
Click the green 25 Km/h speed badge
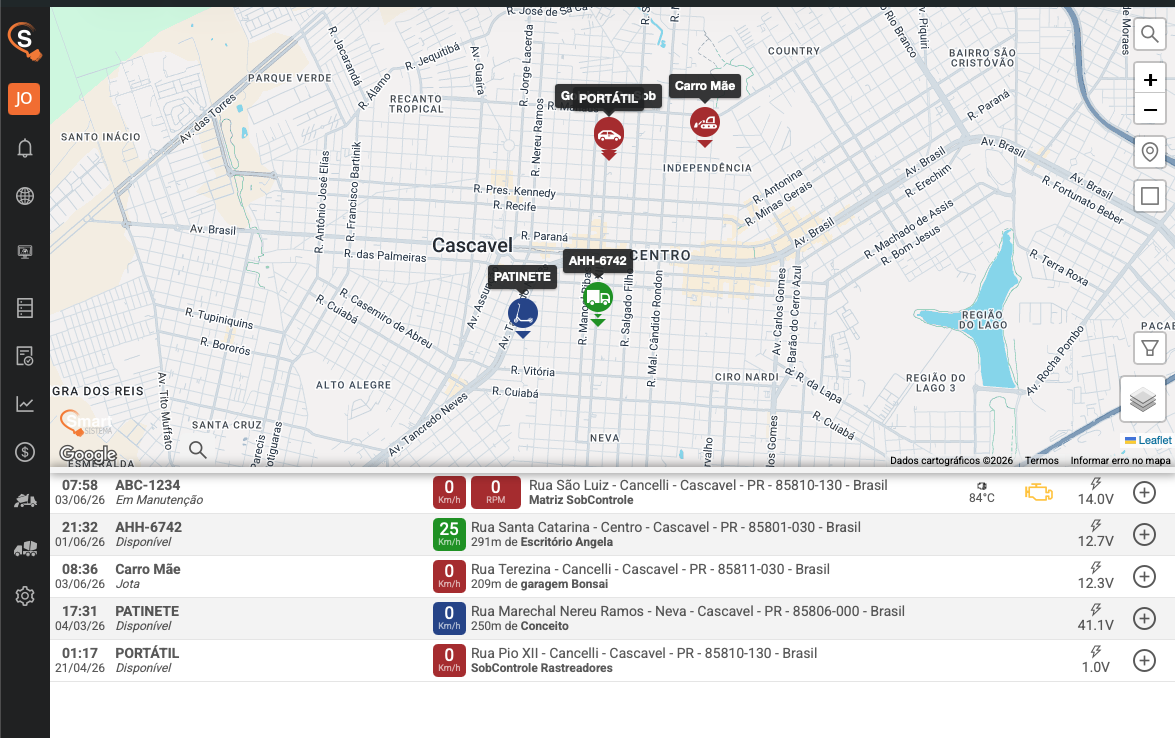pyautogui.click(x=449, y=534)
